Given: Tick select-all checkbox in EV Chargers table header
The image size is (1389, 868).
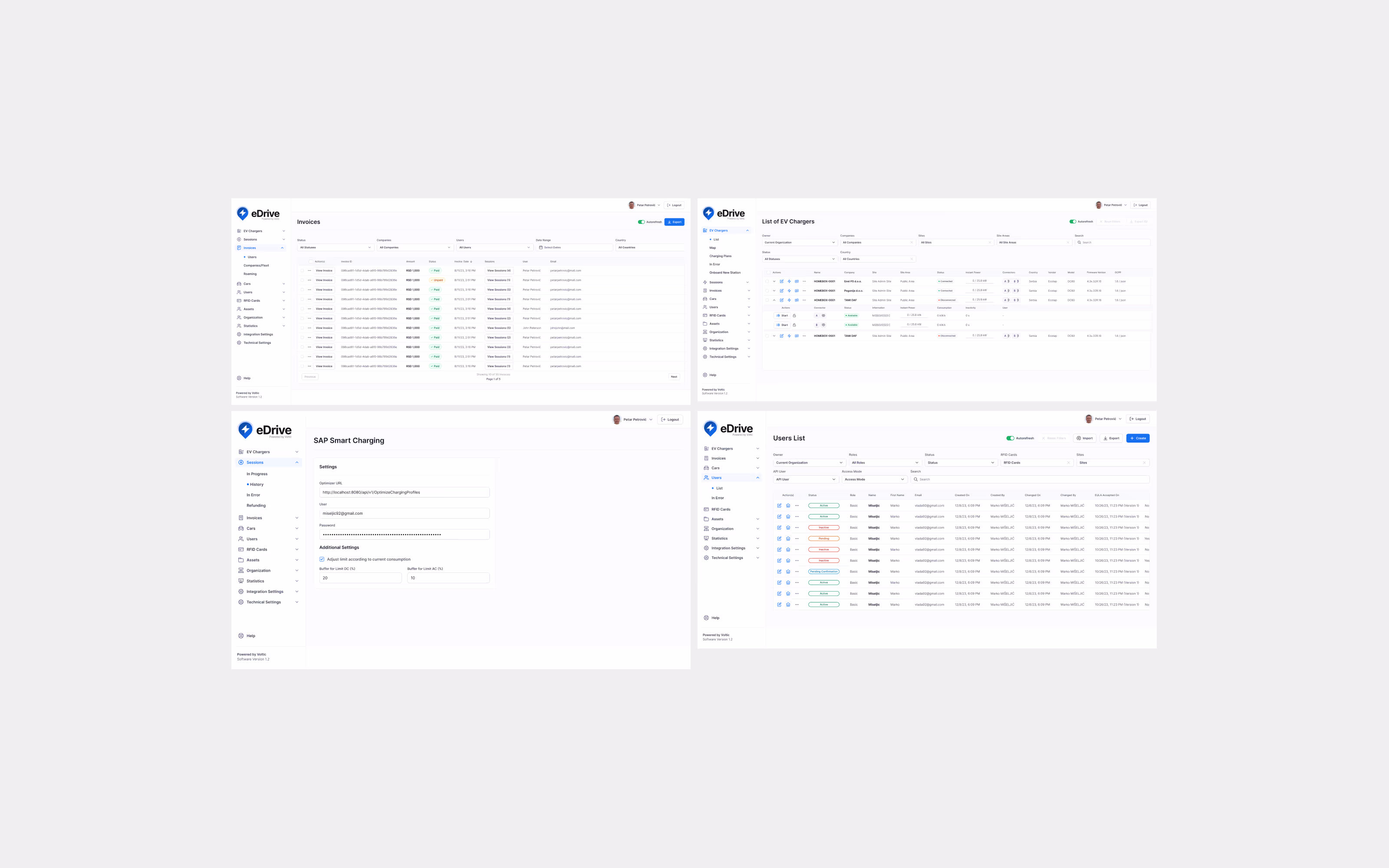Looking at the screenshot, I should pyautogui.click(x=769, y=273).
